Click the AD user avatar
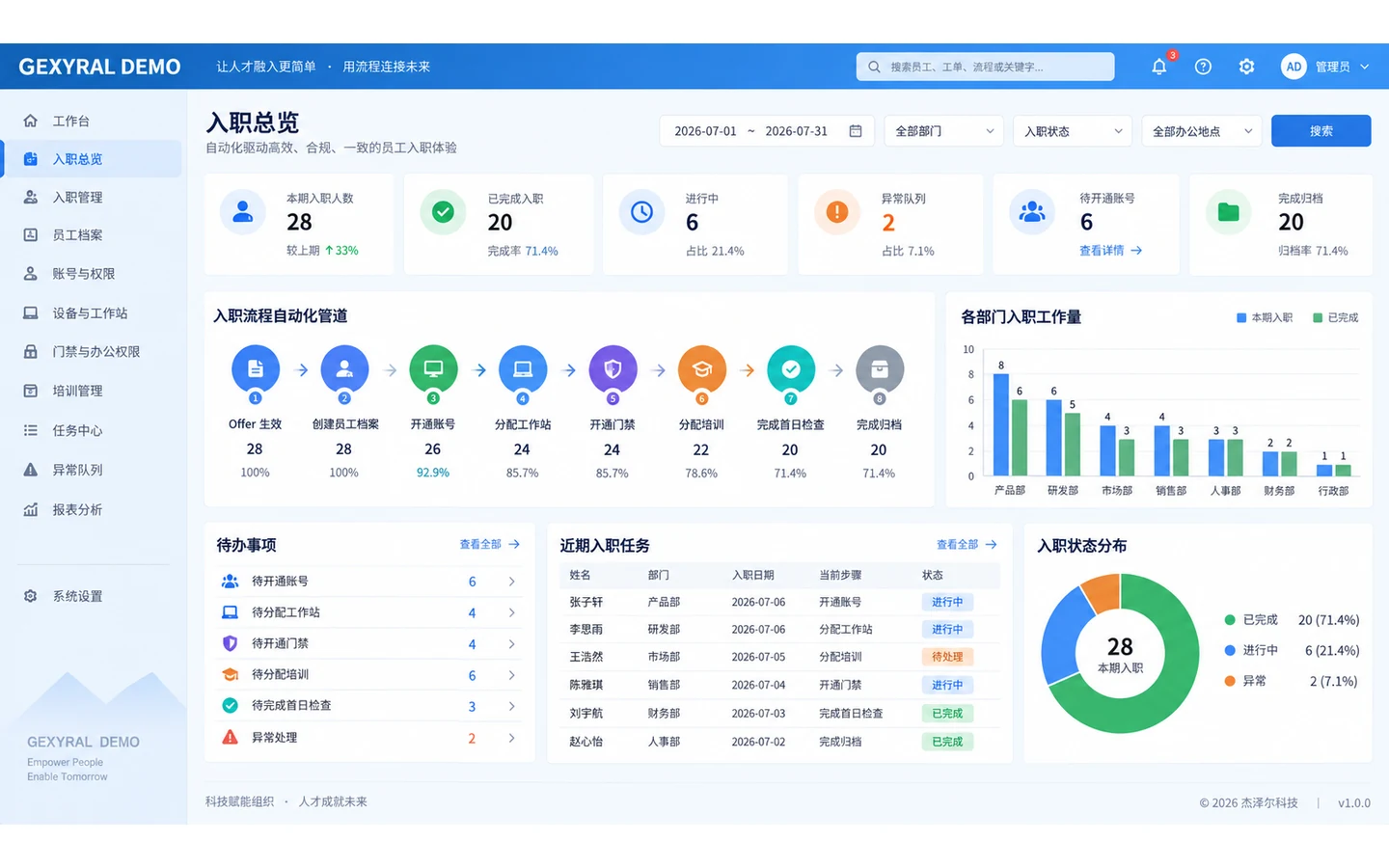 click(x=1294, y=67)
